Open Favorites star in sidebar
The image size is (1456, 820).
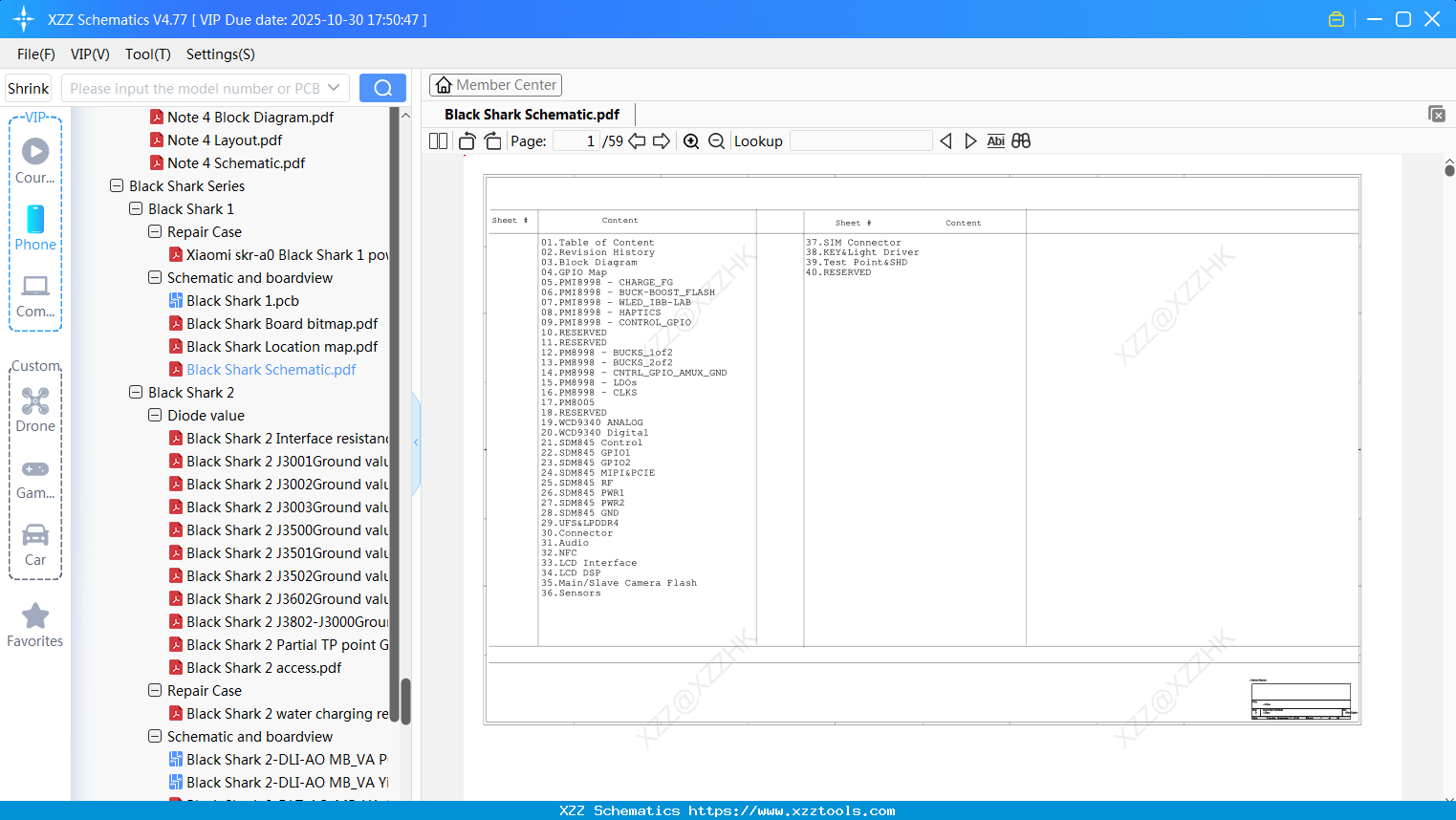tap(35, 625)
